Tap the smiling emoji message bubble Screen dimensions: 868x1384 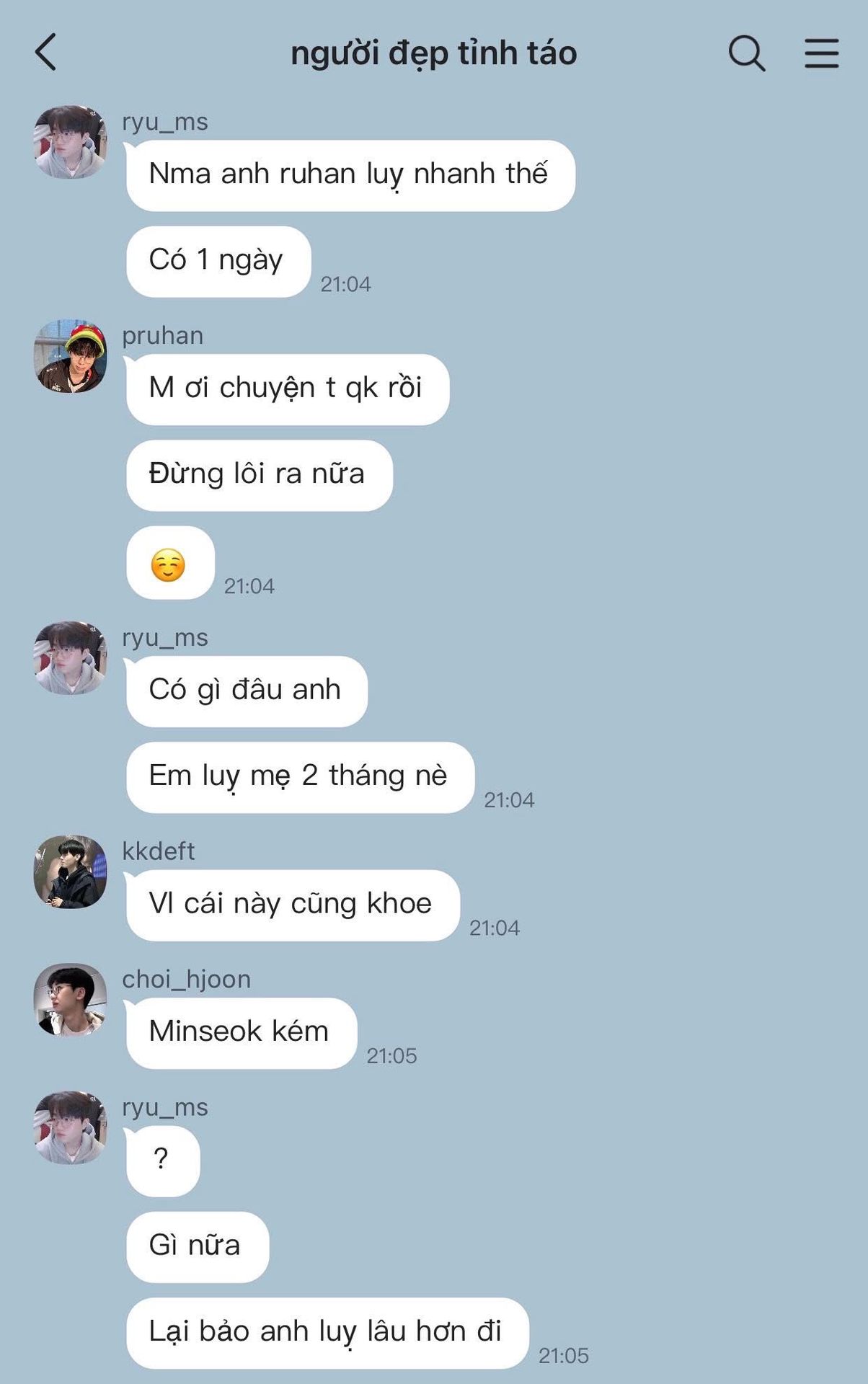tap(170, 563)
